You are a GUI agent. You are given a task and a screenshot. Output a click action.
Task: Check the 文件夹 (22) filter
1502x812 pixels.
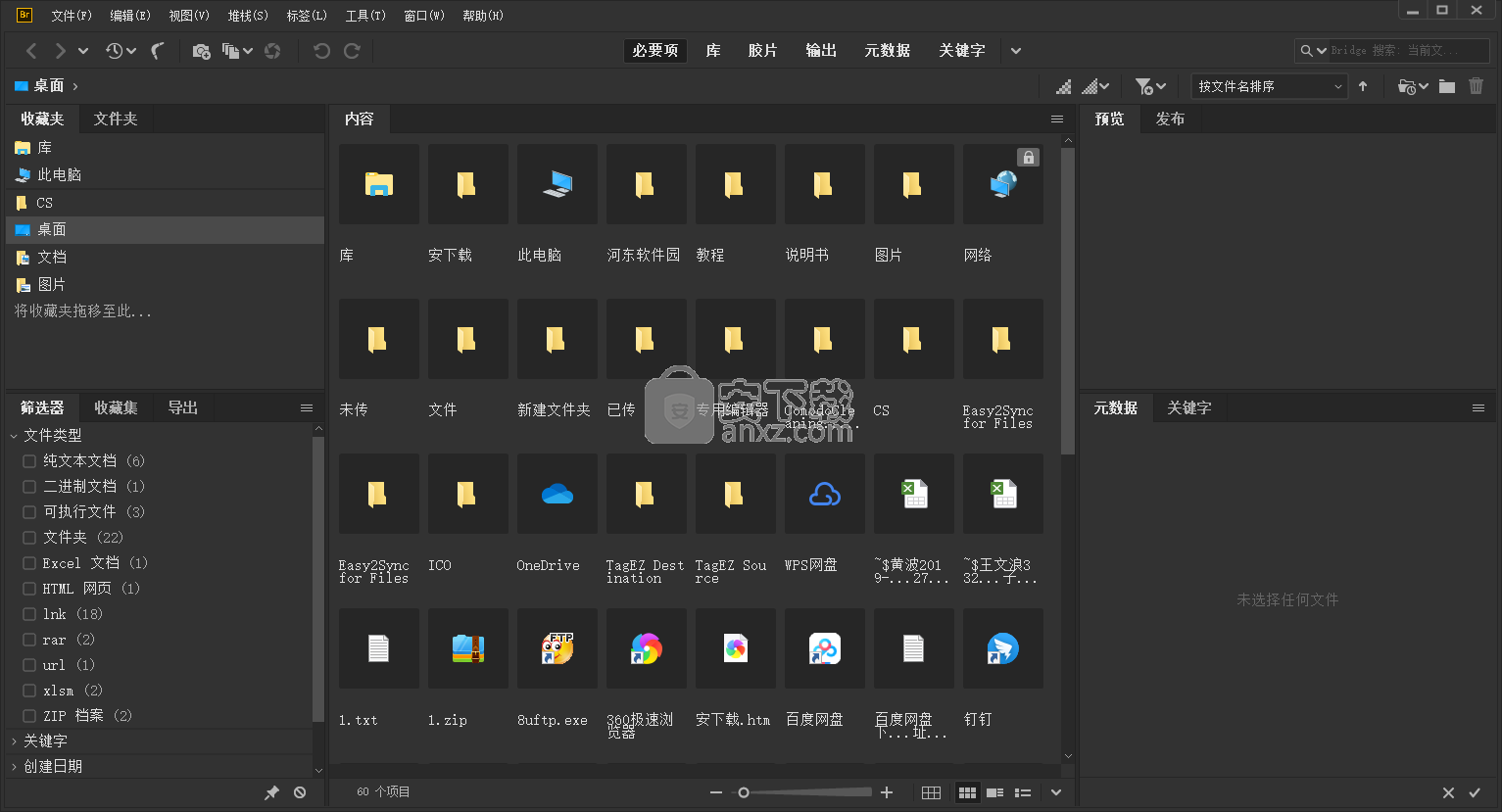29,537
